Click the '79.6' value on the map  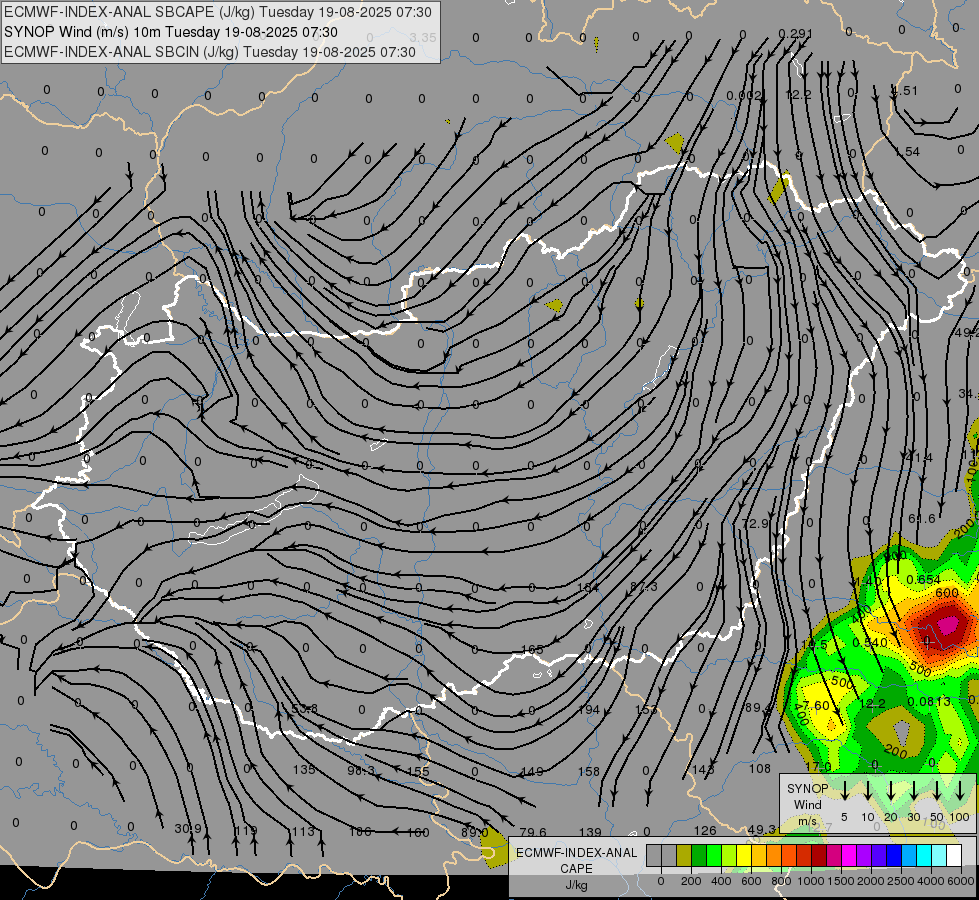click(533, 832)
